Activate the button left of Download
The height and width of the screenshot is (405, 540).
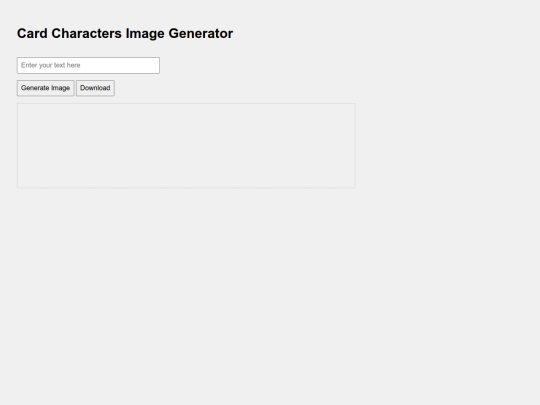[x=45, y=88]
